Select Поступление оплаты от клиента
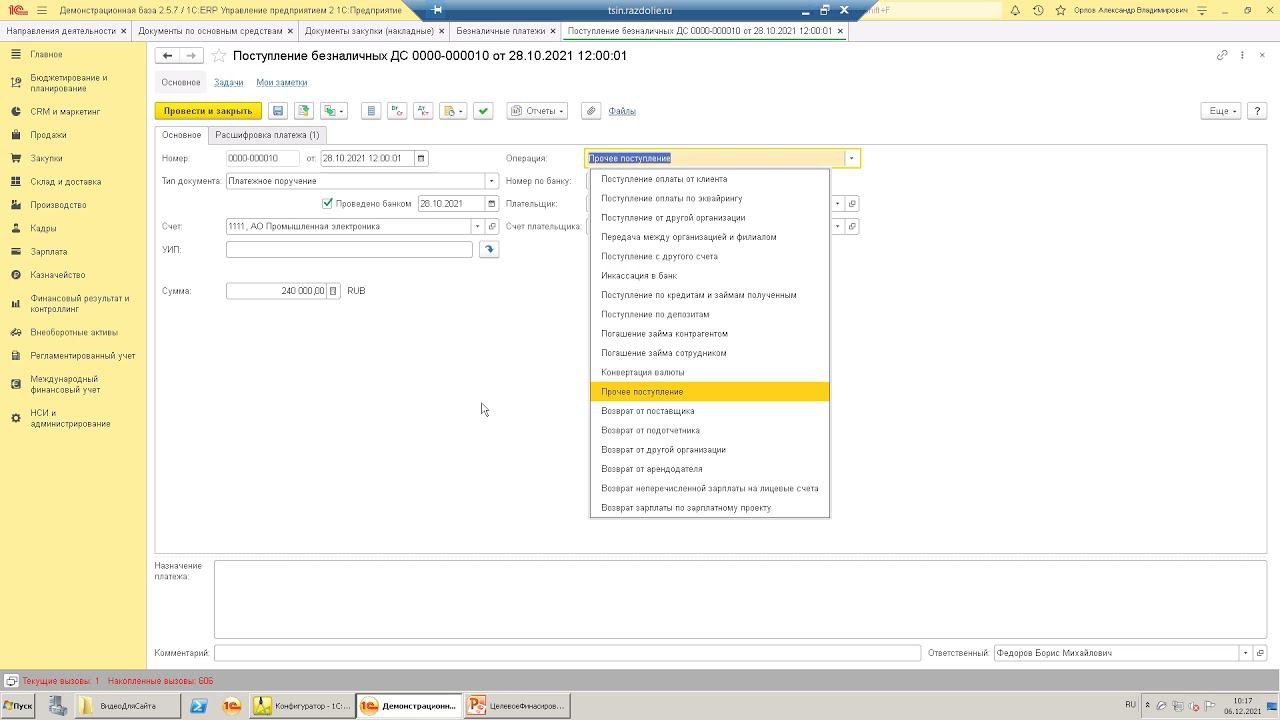 point(710,179)
